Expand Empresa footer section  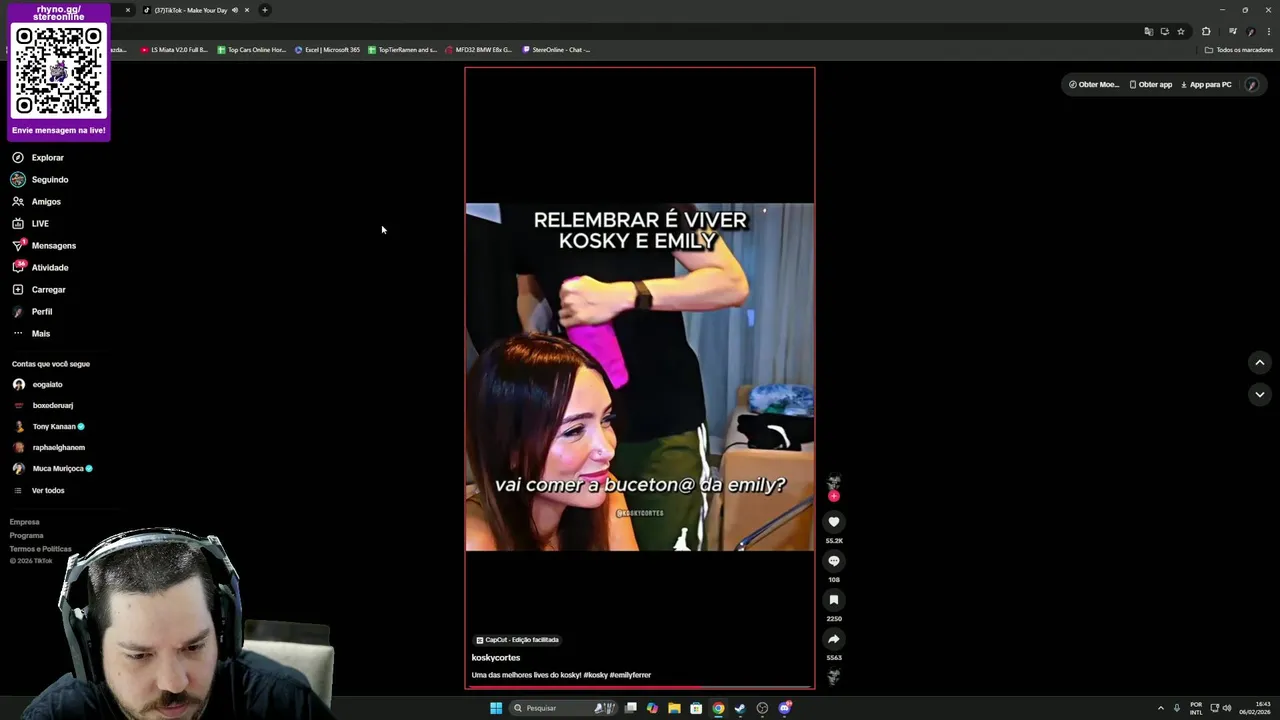(x=25, y=522)
